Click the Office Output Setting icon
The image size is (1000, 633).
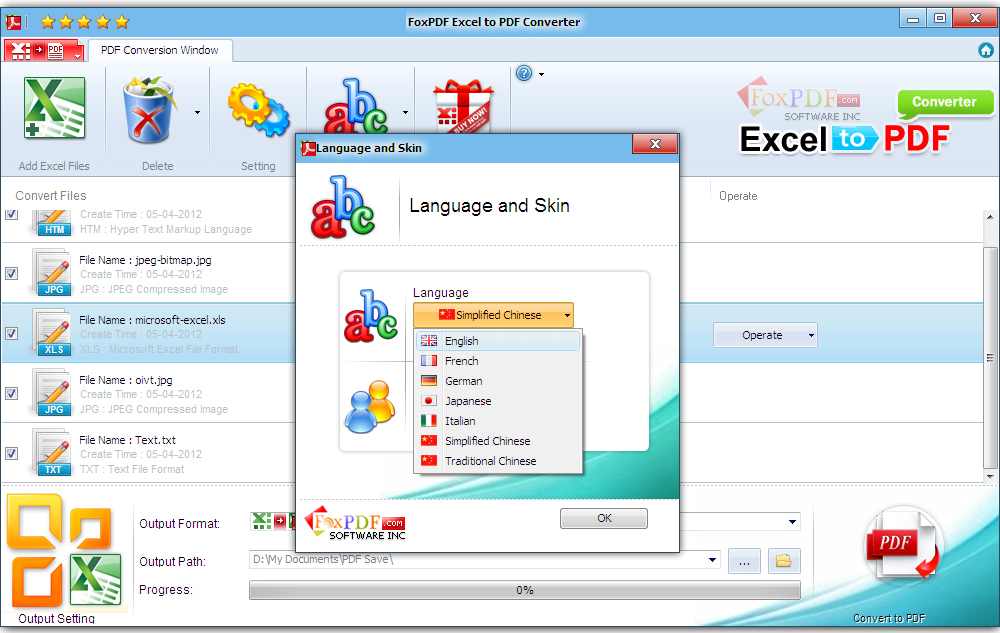pos(64,551)
